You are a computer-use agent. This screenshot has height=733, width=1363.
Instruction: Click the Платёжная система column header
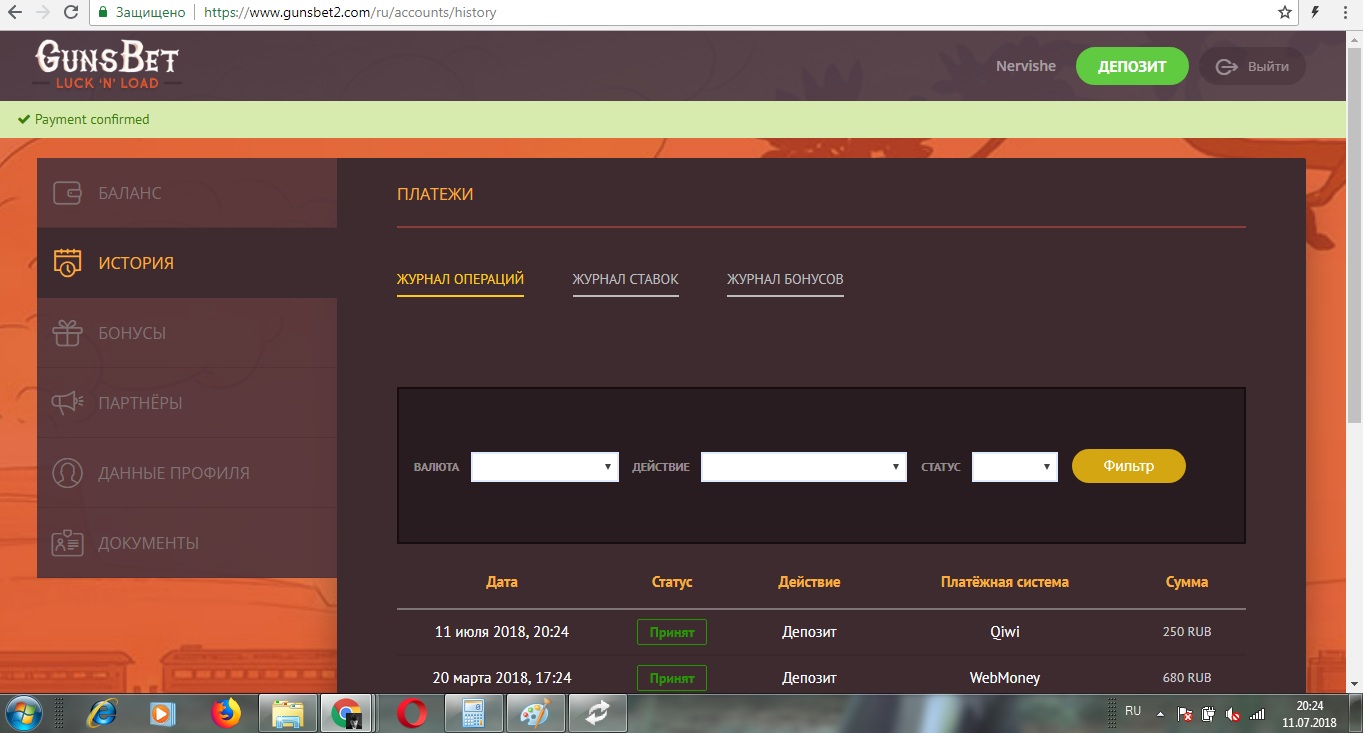(1005, 582)
